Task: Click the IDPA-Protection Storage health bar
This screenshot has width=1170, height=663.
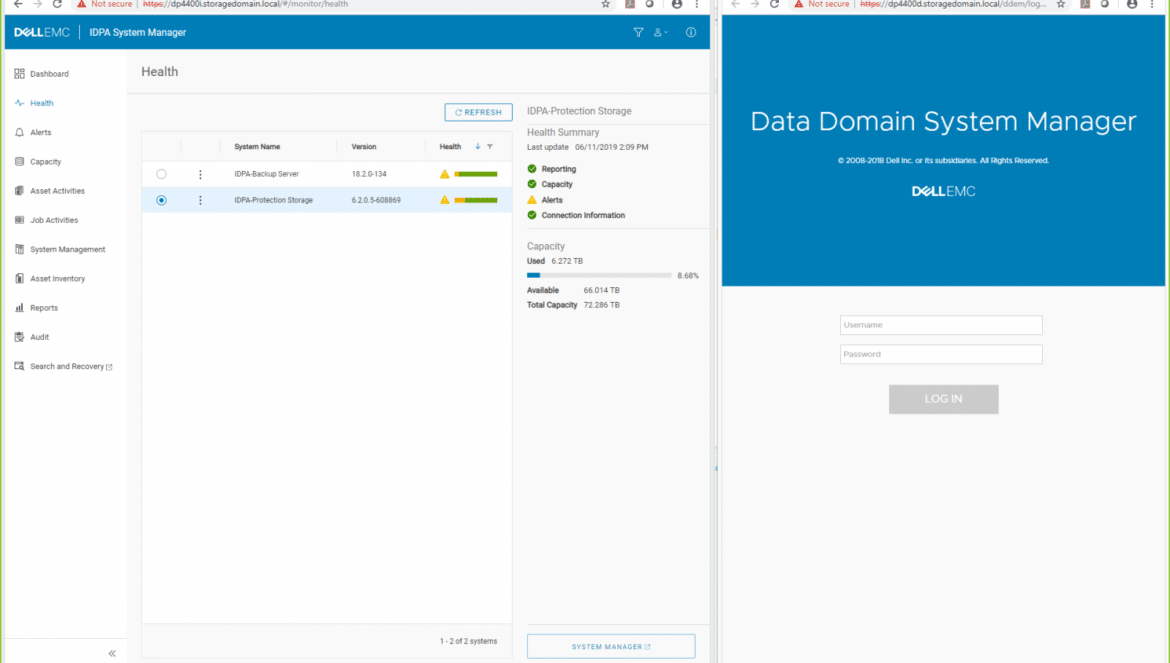Action: click(x=476, y=200)
